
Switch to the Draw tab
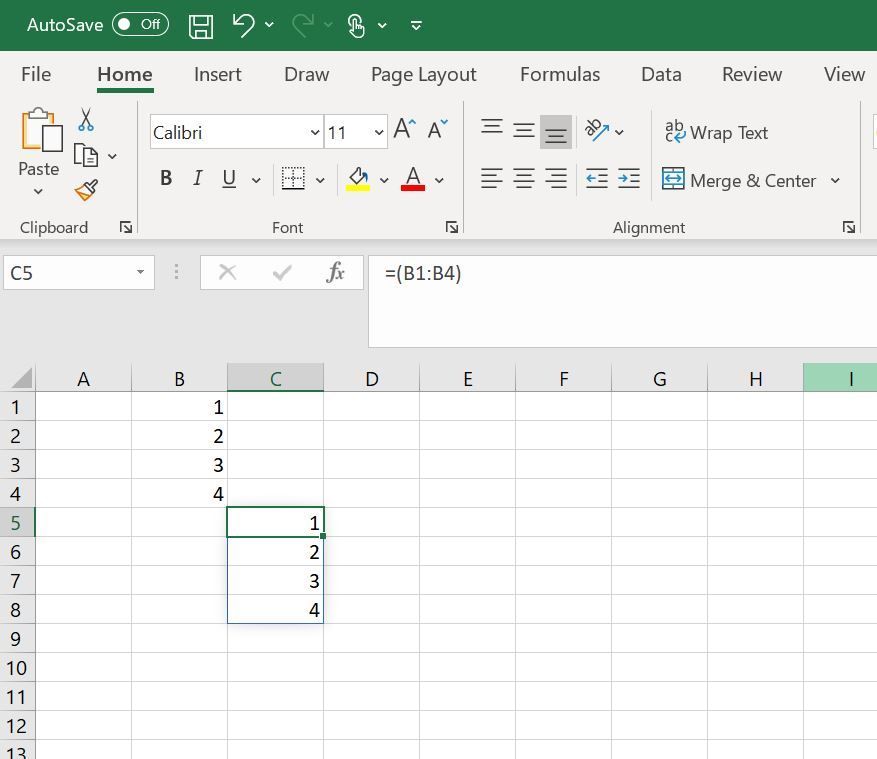click(307, 74)
